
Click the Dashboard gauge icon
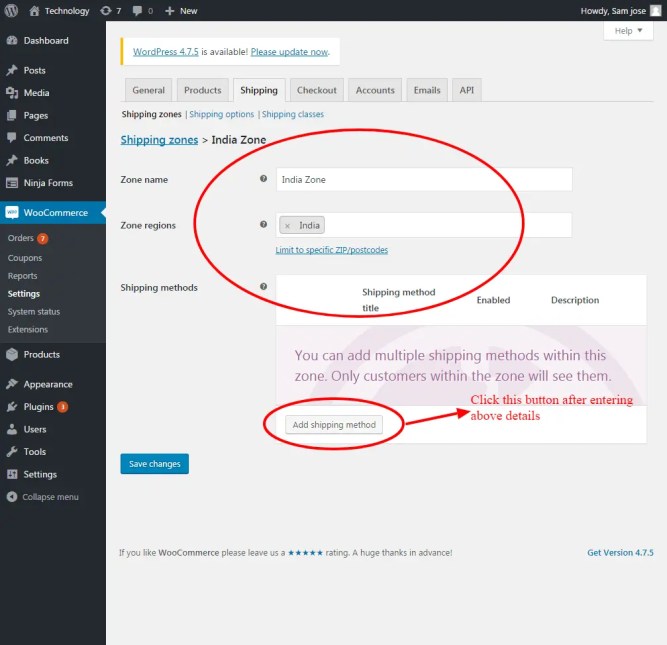click(x=12, y=40)
